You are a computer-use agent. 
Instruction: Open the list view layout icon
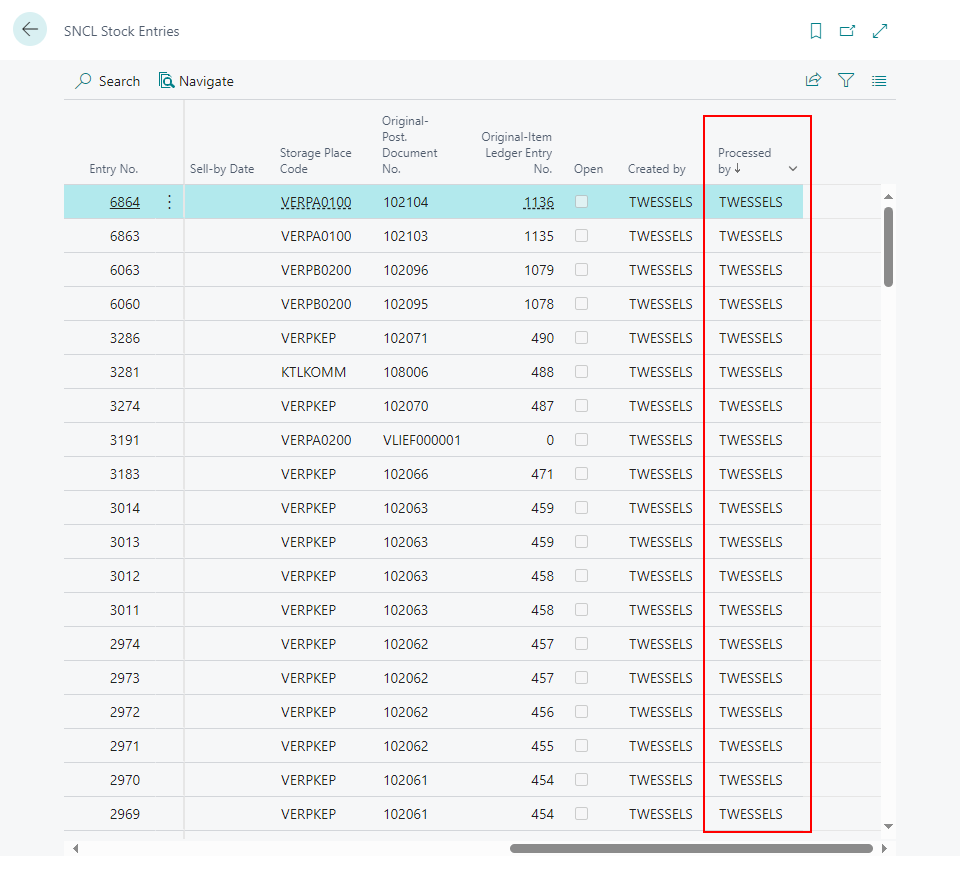tap(879, 81)
